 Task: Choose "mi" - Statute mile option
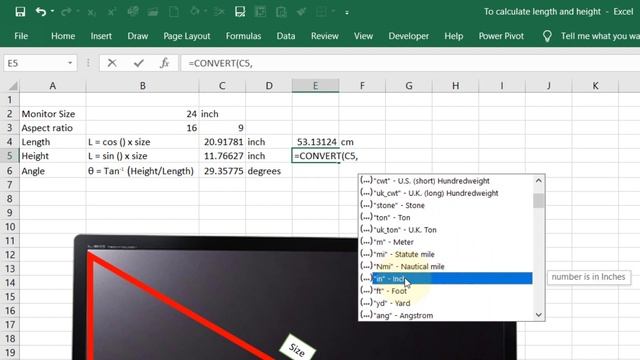pos(446,254)
